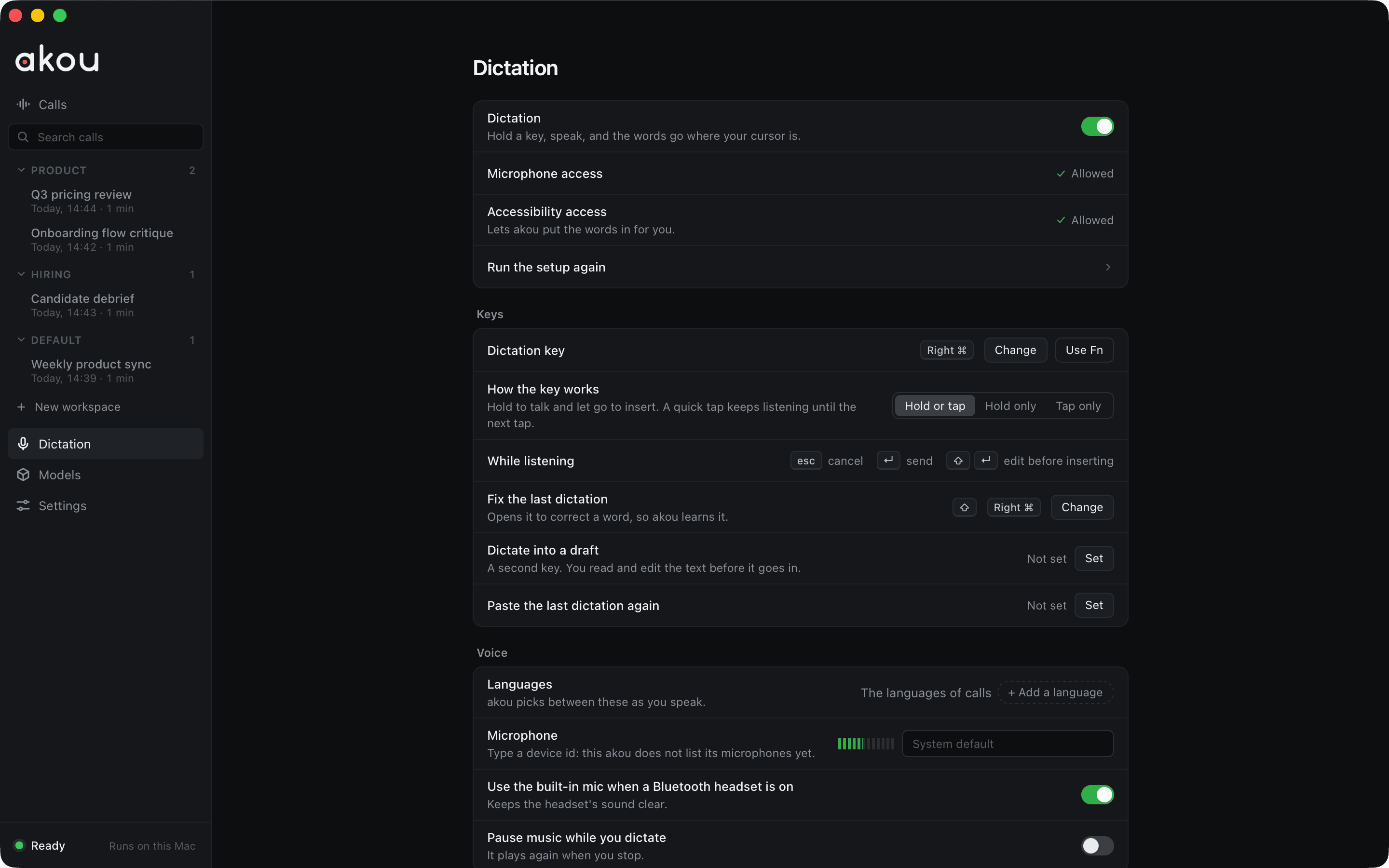The width and height of the screenshot is (1389, 868).
Task: Click the System default microphone field
Action: (x=1008, y=744)
